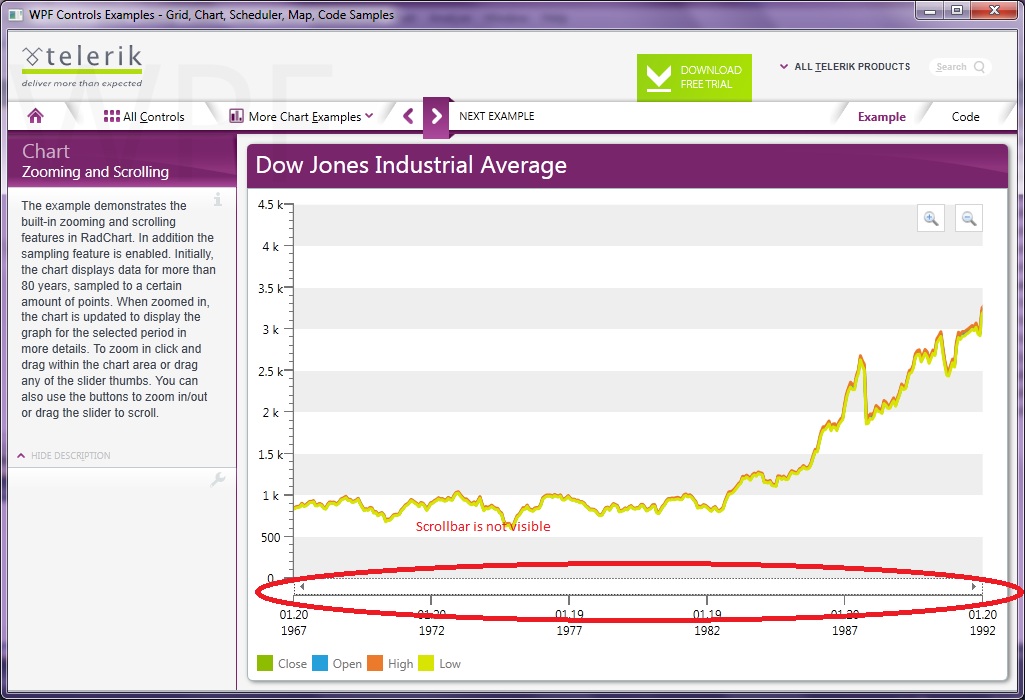The image size is (1025, 700).
Task: Maximize the WPF Controls Examples window
Action: pos(957,10)
